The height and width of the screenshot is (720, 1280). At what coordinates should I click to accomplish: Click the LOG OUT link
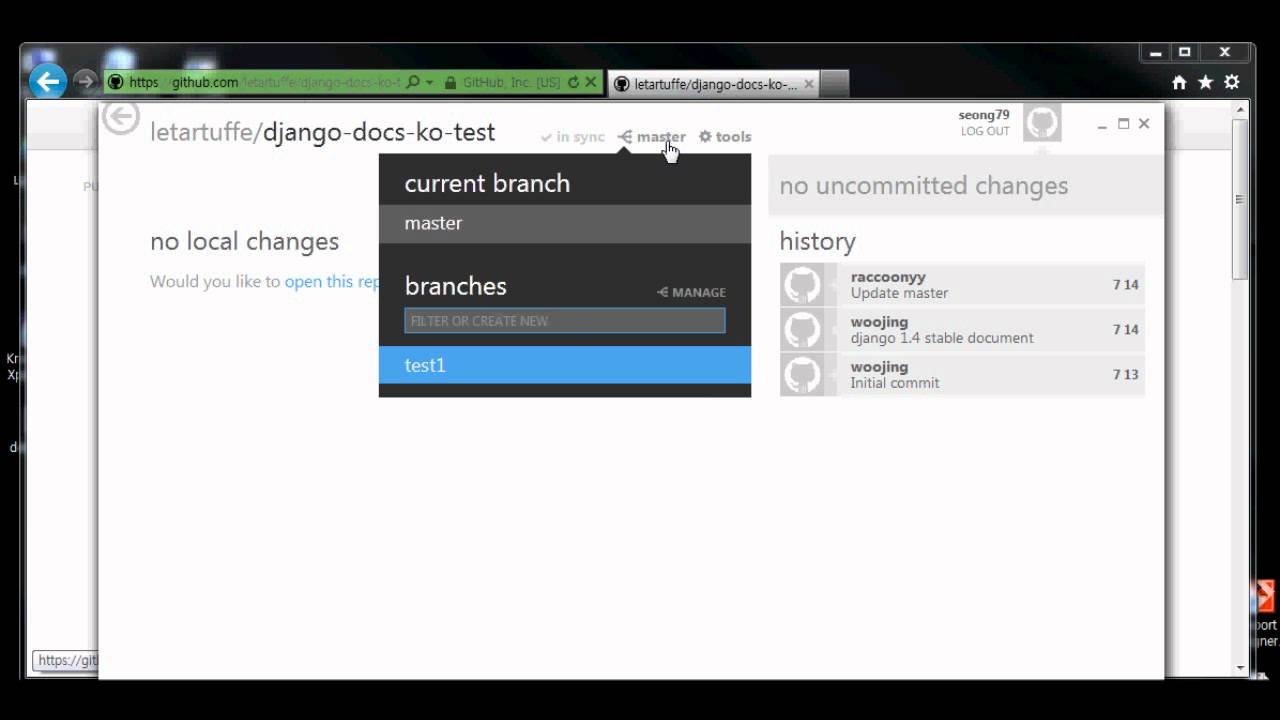click(985, 131)
